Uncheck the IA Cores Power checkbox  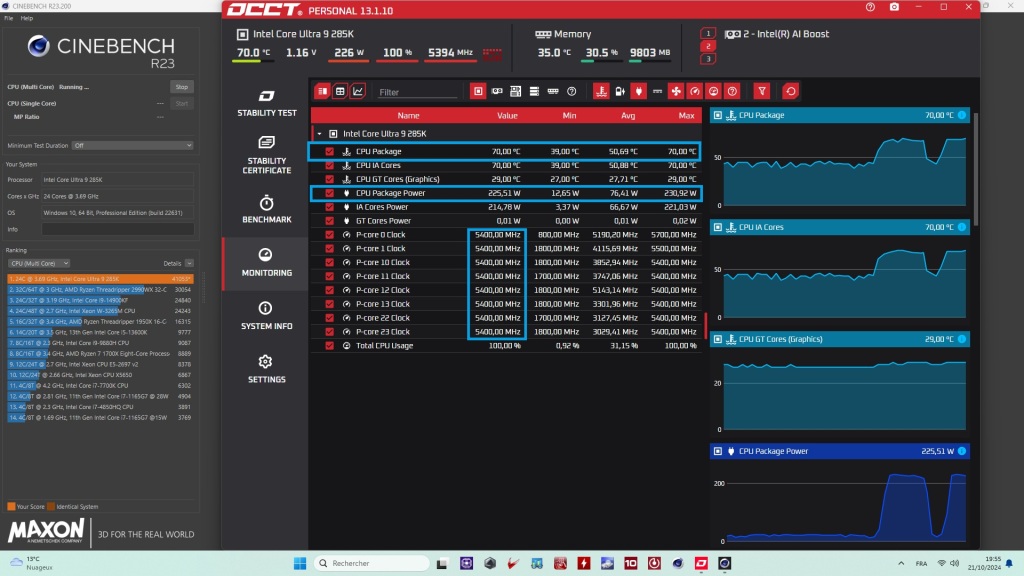pos(329,207)
